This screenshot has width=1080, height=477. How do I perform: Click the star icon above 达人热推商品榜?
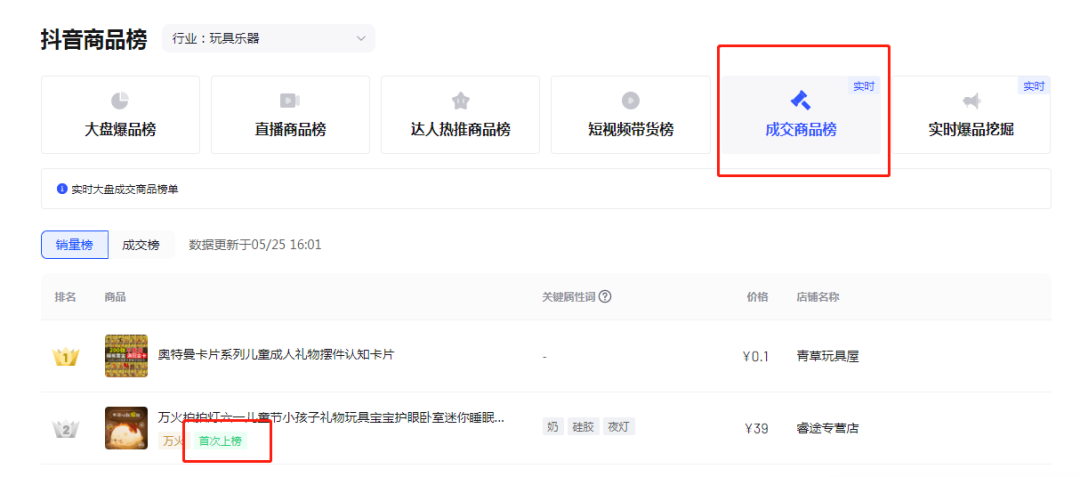pos(460,100)
